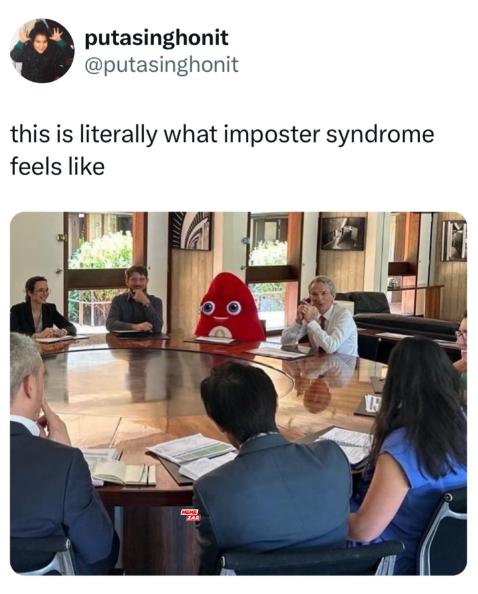Click the open notebook on the table

pos(123,473)
